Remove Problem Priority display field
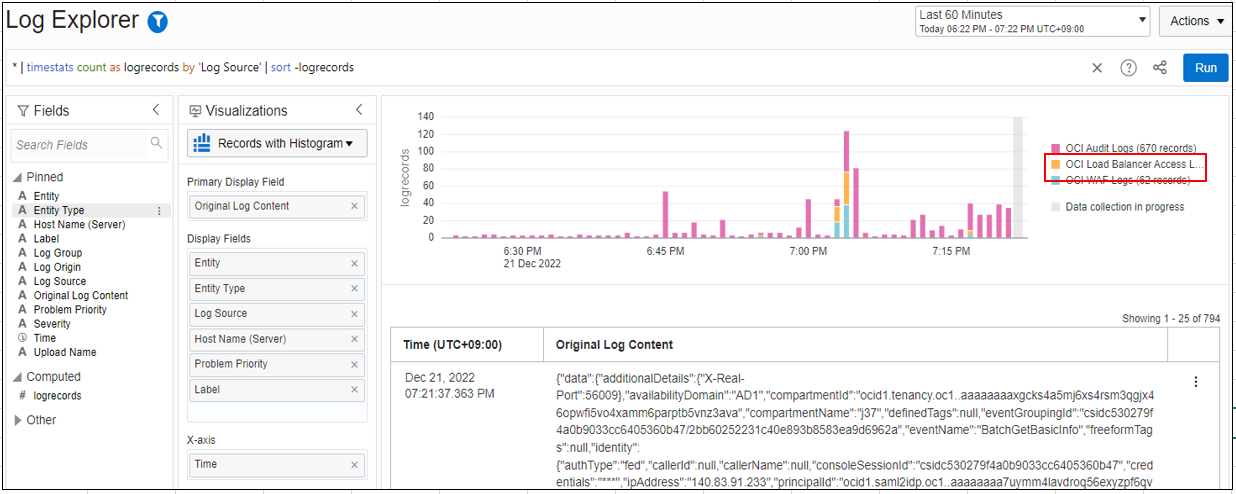1236x494 pixels. 354,365
